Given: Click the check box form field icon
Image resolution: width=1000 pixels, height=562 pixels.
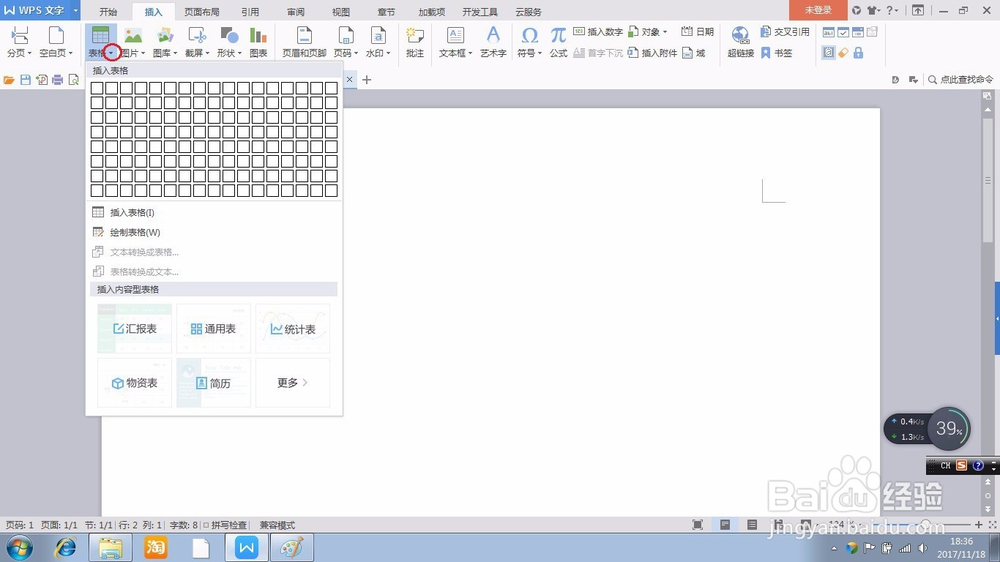Looking at the screenshot, I should pos(843,33).
